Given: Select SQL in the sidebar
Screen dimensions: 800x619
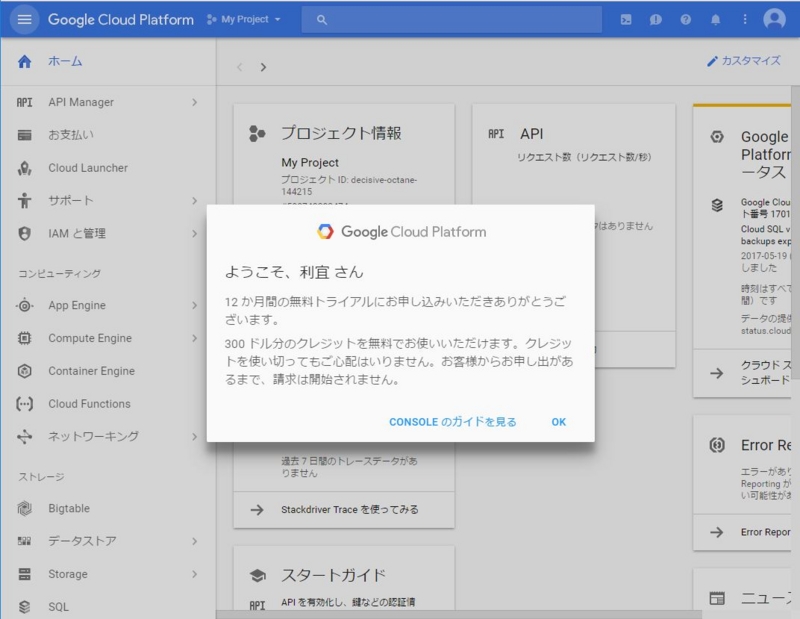Looking at the screenshot, I should pos(58,607).
